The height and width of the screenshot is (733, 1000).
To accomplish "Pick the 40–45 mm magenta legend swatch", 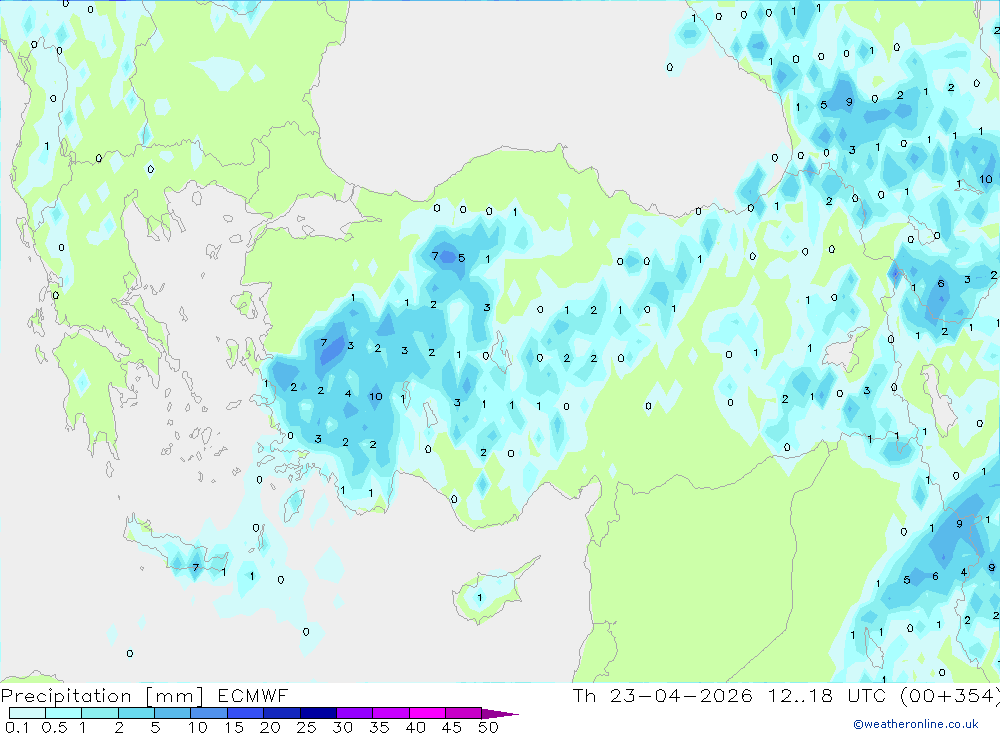I will [x=427, y=713].
